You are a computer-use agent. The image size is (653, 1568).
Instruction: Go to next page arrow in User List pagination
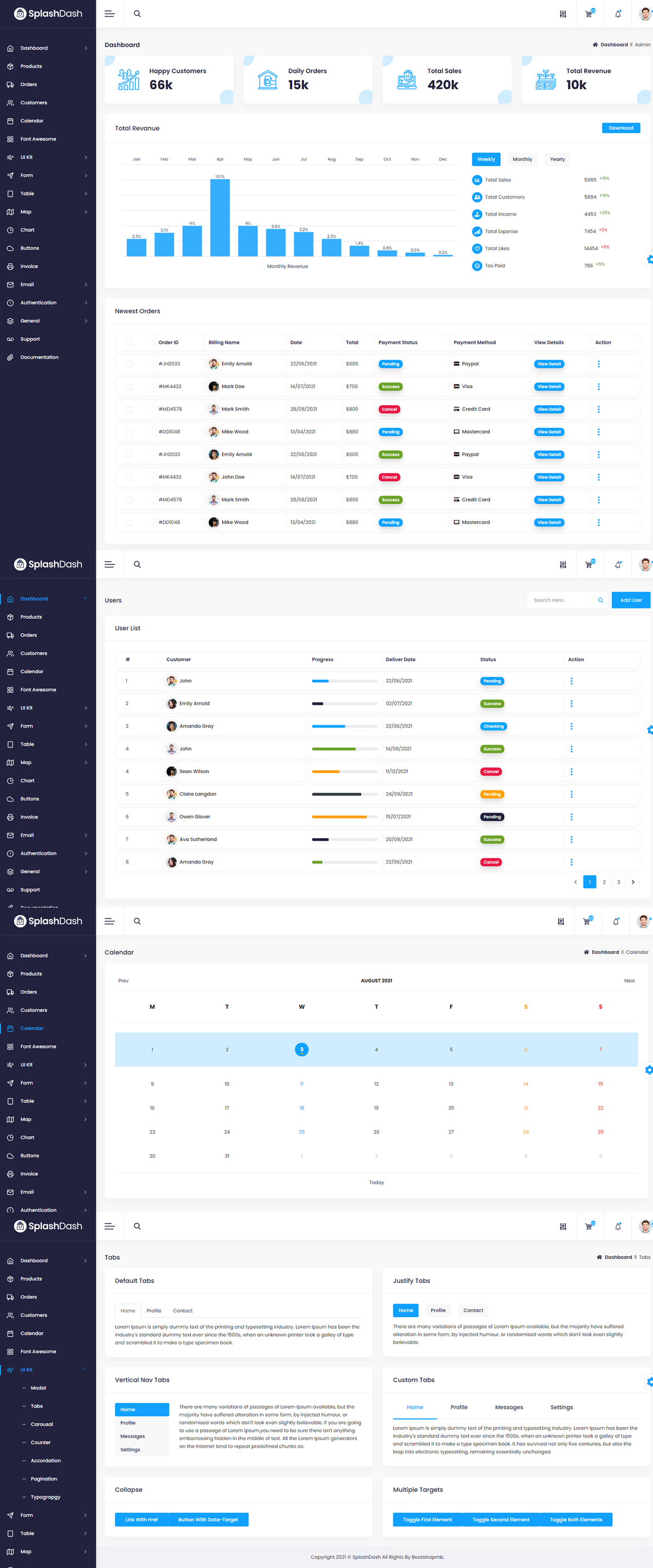pos(633,882)
